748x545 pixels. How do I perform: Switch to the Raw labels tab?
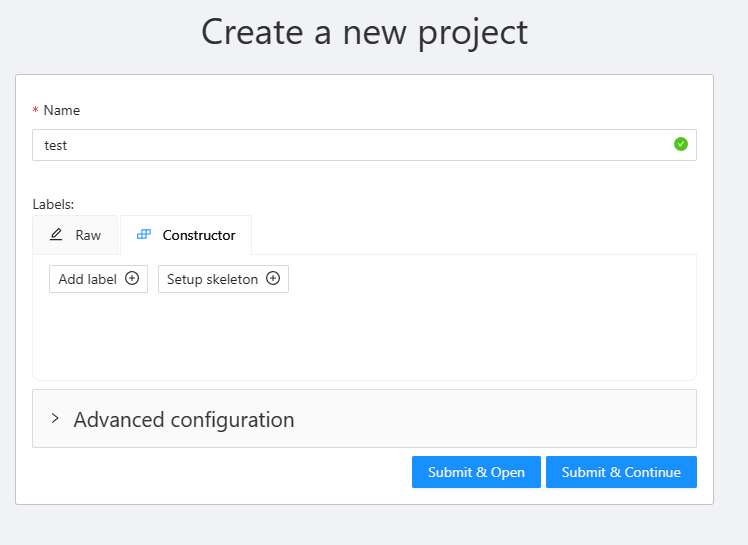75,235
